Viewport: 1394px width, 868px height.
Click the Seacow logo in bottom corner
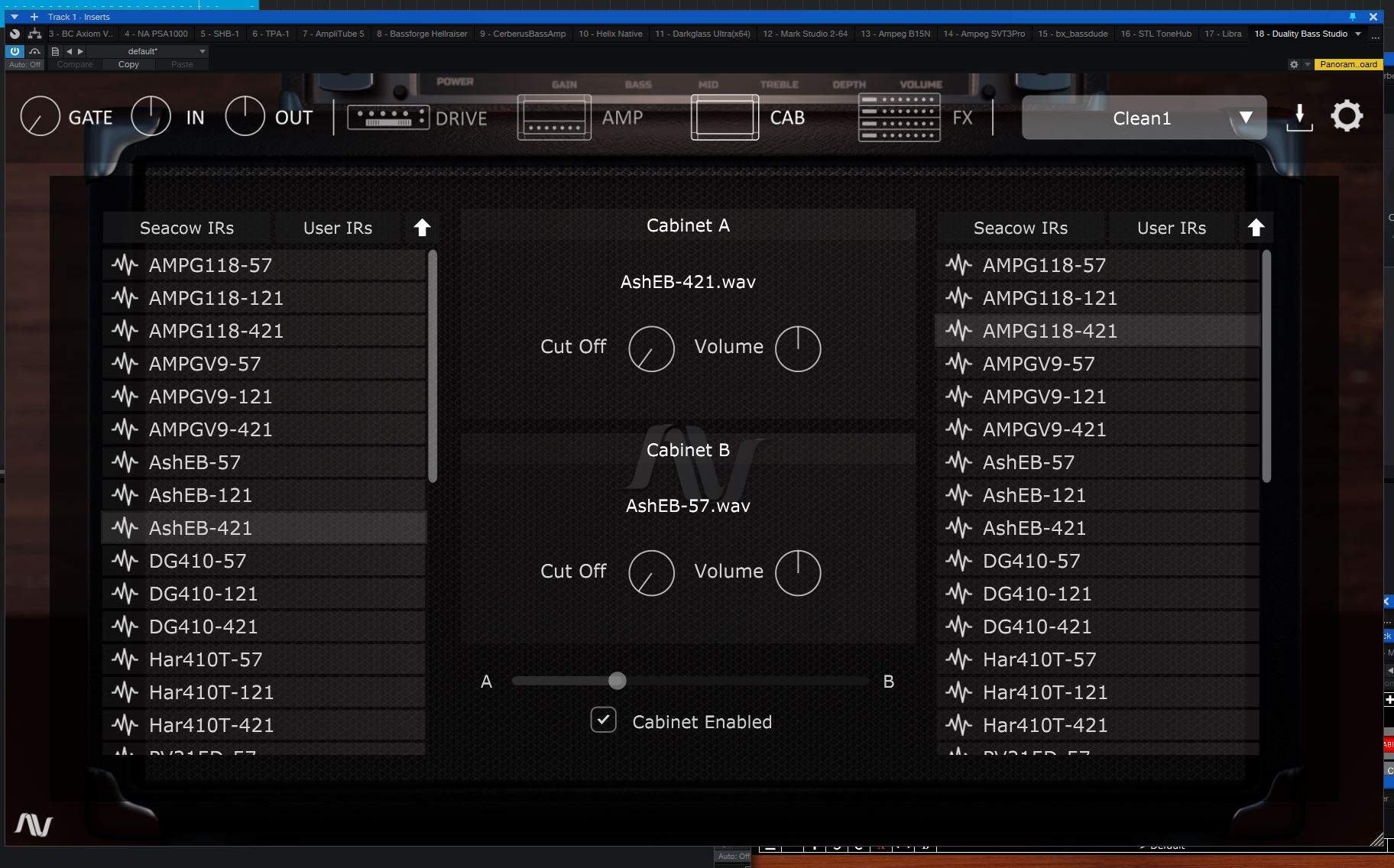[34, 824]
